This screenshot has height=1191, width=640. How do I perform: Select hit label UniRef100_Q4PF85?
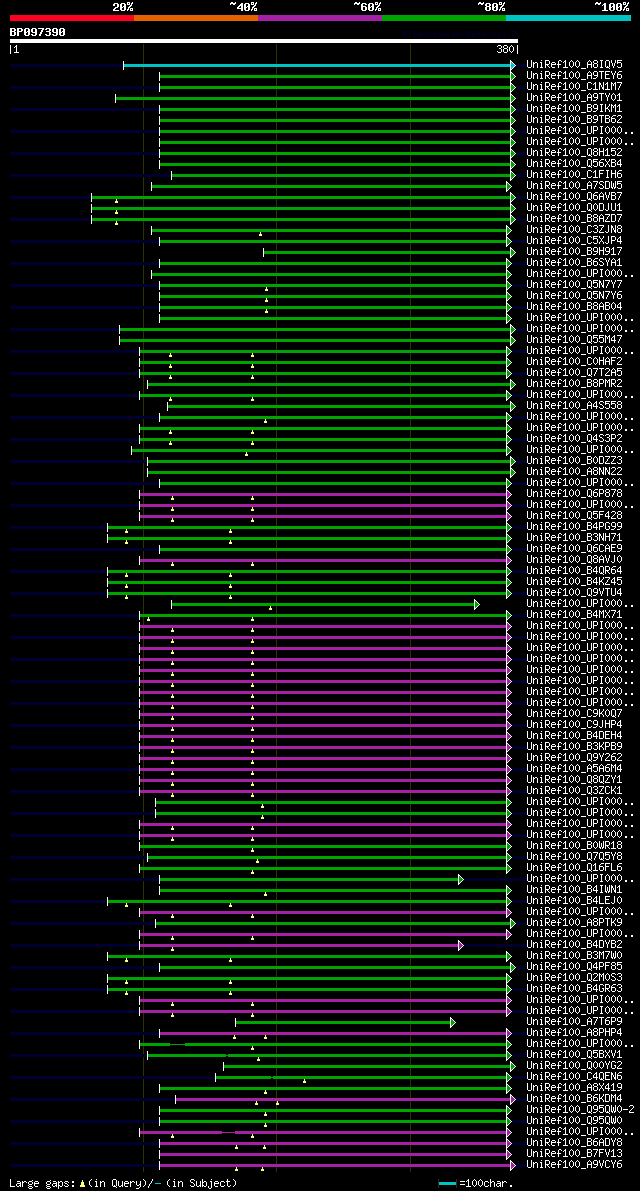click(x=574, y=968)
